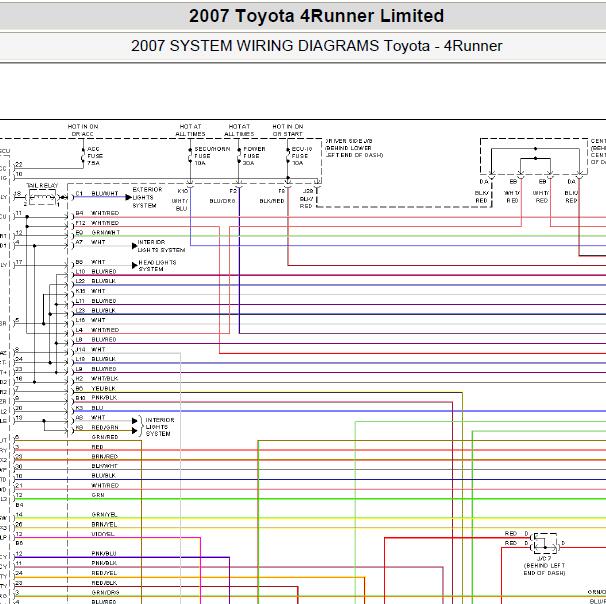Select the A8 WHT wire label

90,418
